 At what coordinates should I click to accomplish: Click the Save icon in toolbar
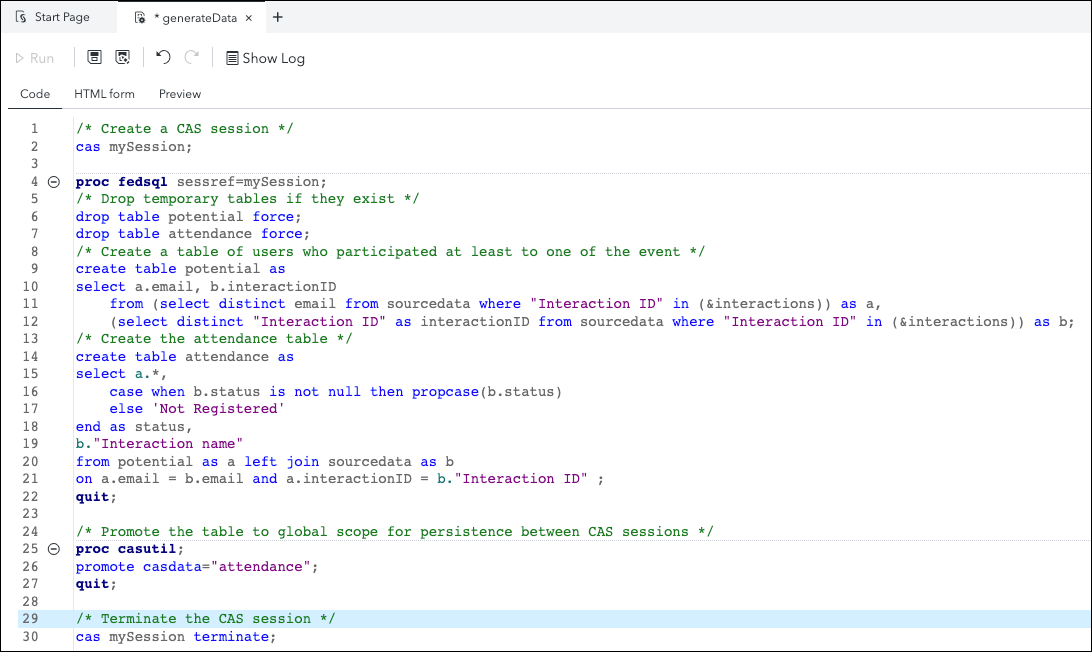[94, 58]
